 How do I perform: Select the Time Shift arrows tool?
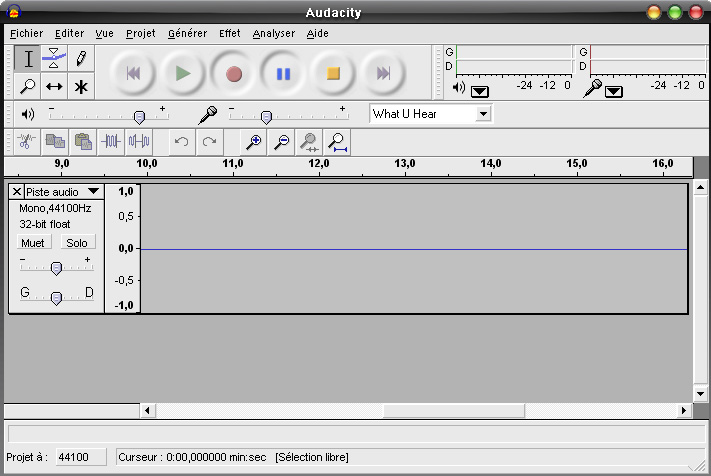point(54,86)
